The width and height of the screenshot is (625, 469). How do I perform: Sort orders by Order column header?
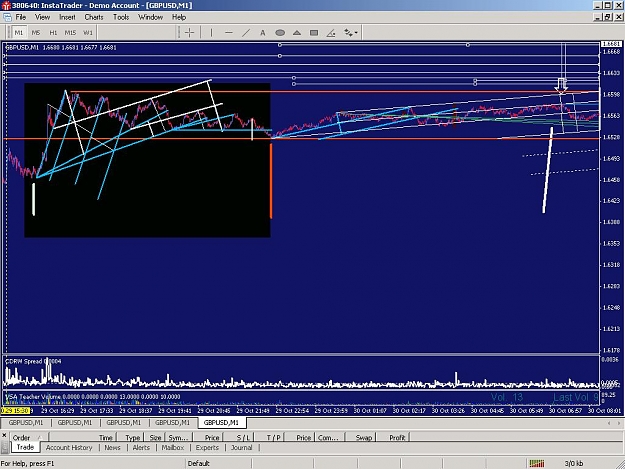pyautogui.click(x=28, y=438)
